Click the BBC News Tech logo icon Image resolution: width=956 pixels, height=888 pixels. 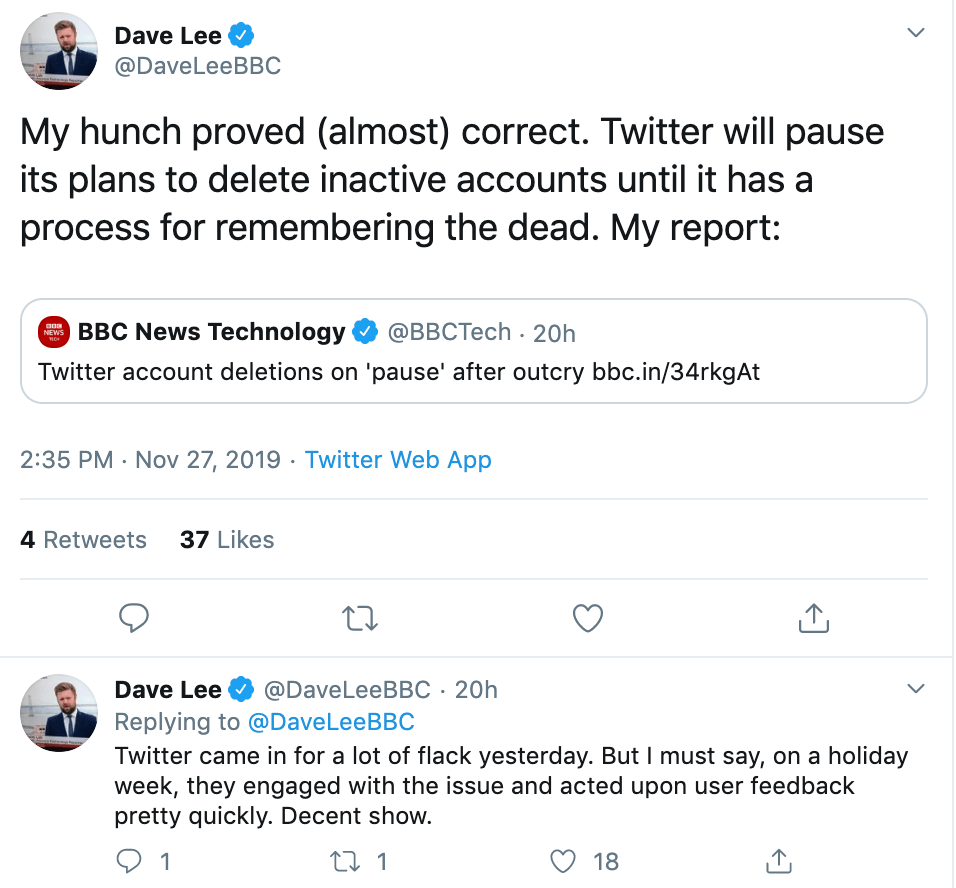click(x=53, y=331)
